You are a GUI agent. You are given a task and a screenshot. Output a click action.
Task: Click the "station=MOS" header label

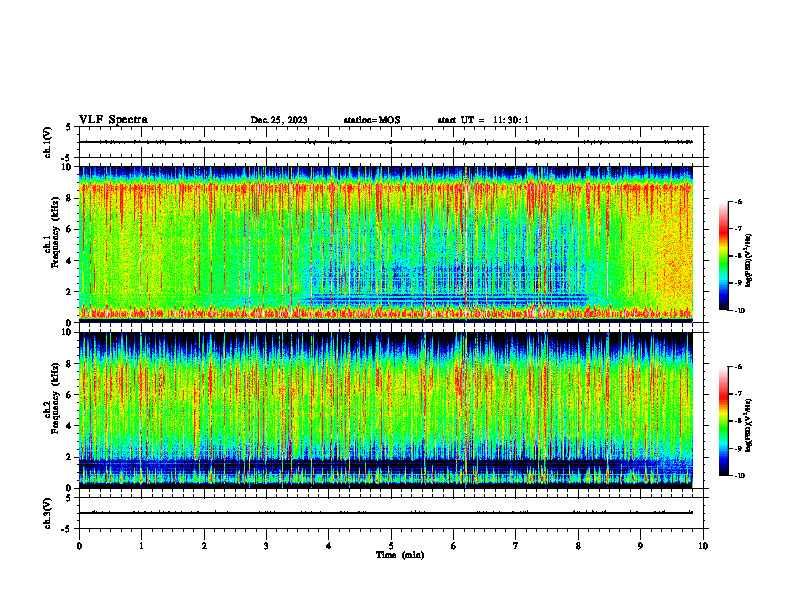(x=372, y=120)
